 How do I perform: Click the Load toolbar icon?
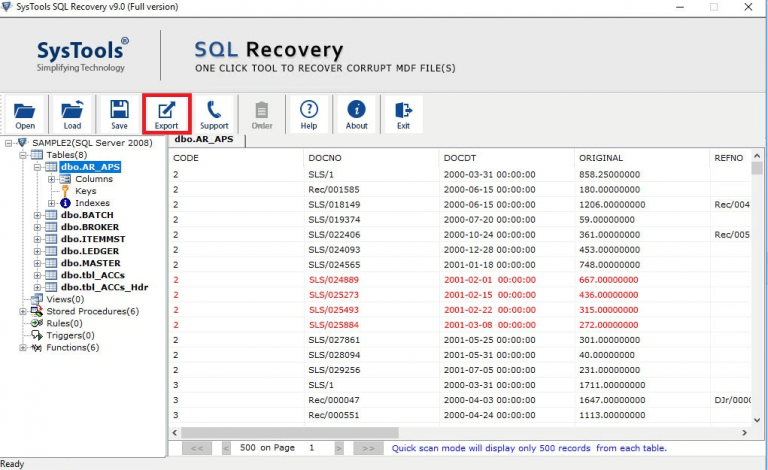[x=72, y=109]
